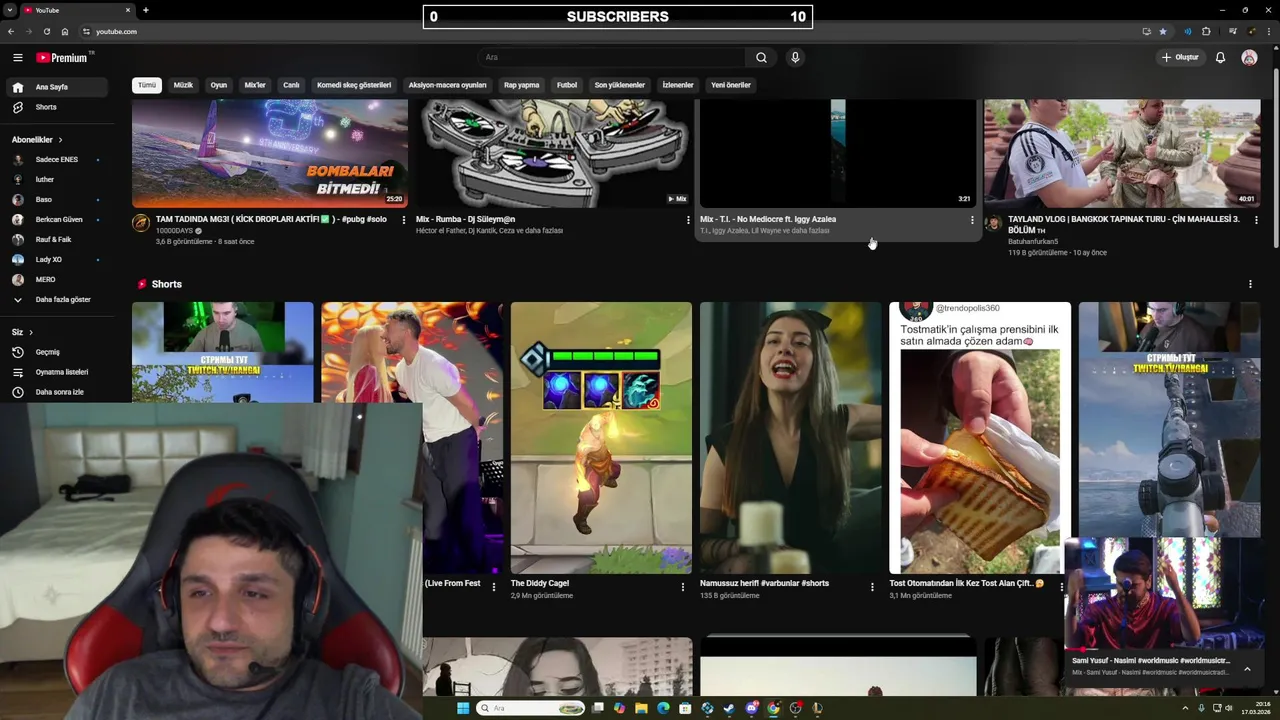Viewport: 1280px width, 720px height.
Task: Click the youtube.com address bar
Action: [610, 31]
